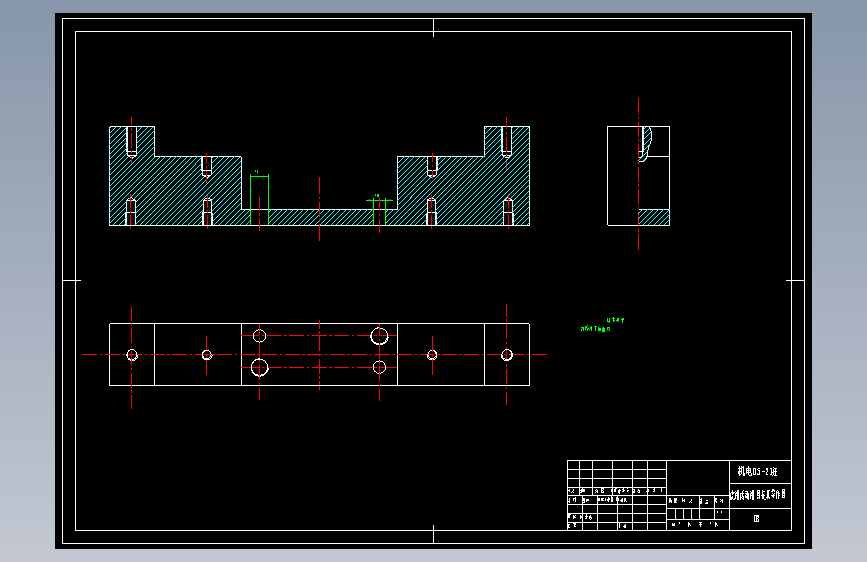Select the title block text 机电05-2班

tap(757, 471)
